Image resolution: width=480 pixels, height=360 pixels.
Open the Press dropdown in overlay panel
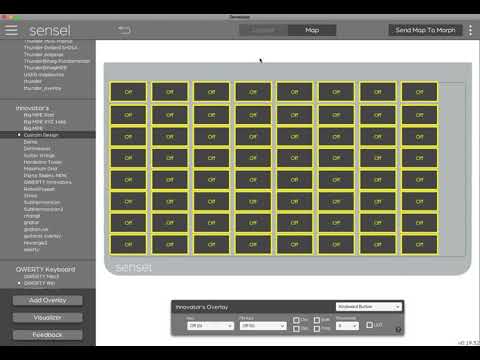(x=263, y=326)
